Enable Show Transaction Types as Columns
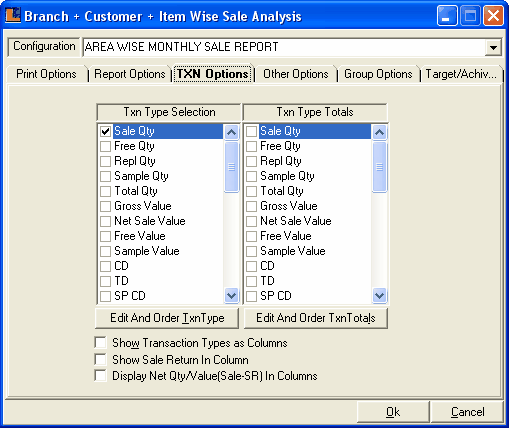This screenshot has width=509, height=428. (x=100, y=342)
